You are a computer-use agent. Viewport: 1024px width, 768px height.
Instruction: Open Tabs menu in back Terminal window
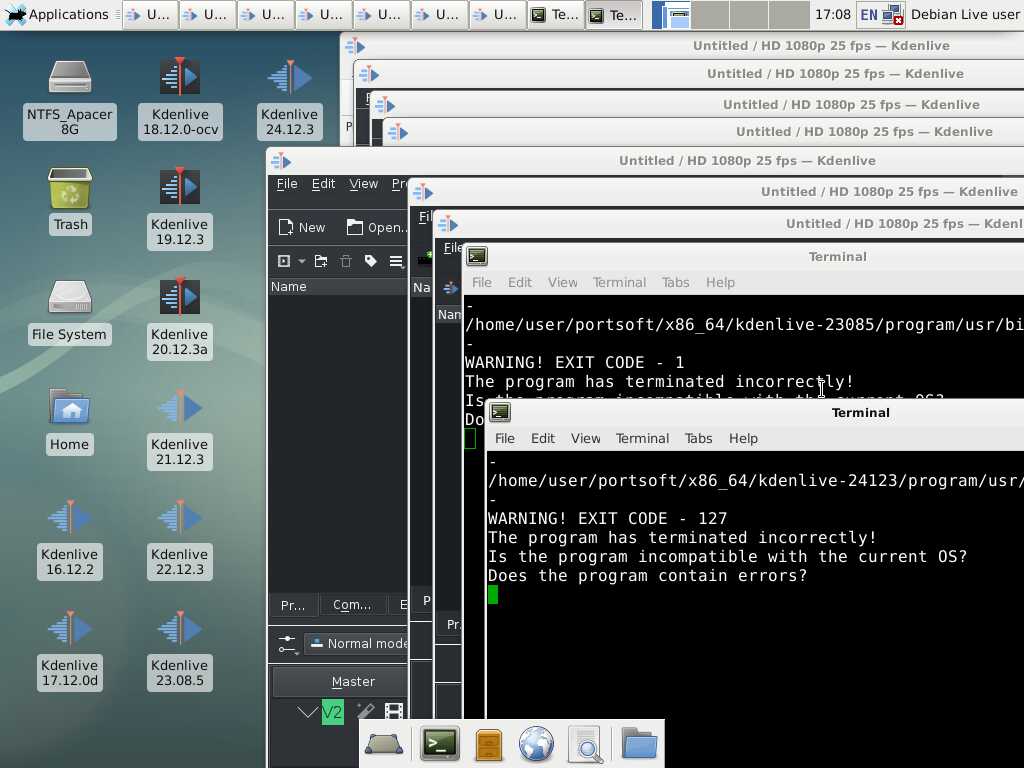pos(675,283)
